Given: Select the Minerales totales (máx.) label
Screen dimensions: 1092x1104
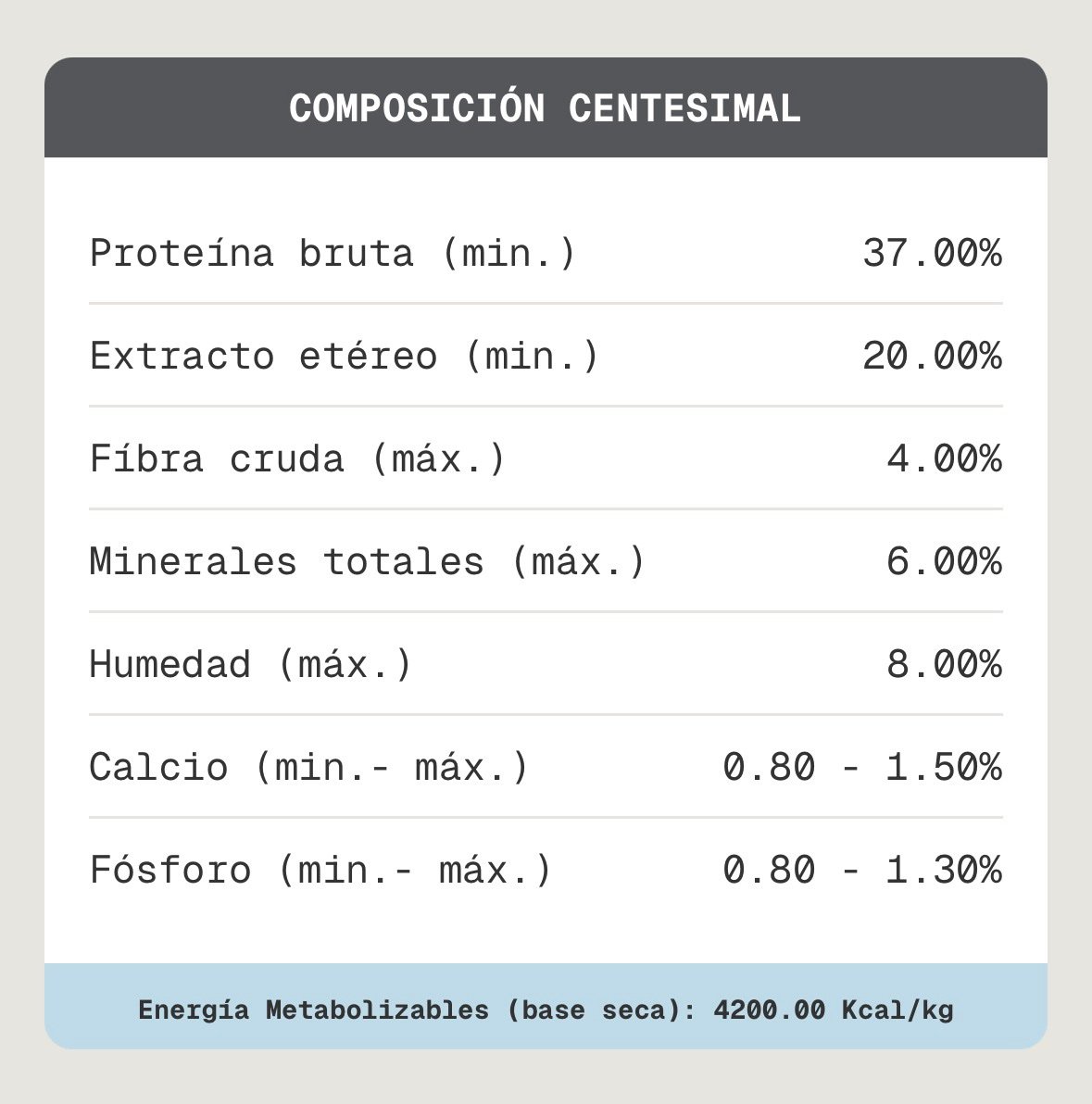Looking at the screenshot, I should pos(367,561).
